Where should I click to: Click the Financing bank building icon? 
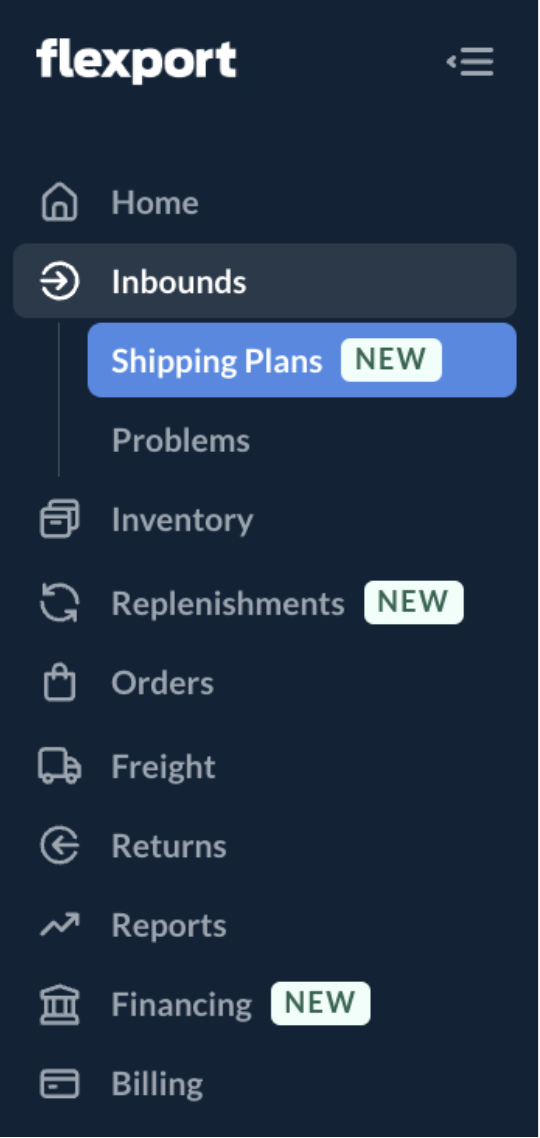point(60,1004)
